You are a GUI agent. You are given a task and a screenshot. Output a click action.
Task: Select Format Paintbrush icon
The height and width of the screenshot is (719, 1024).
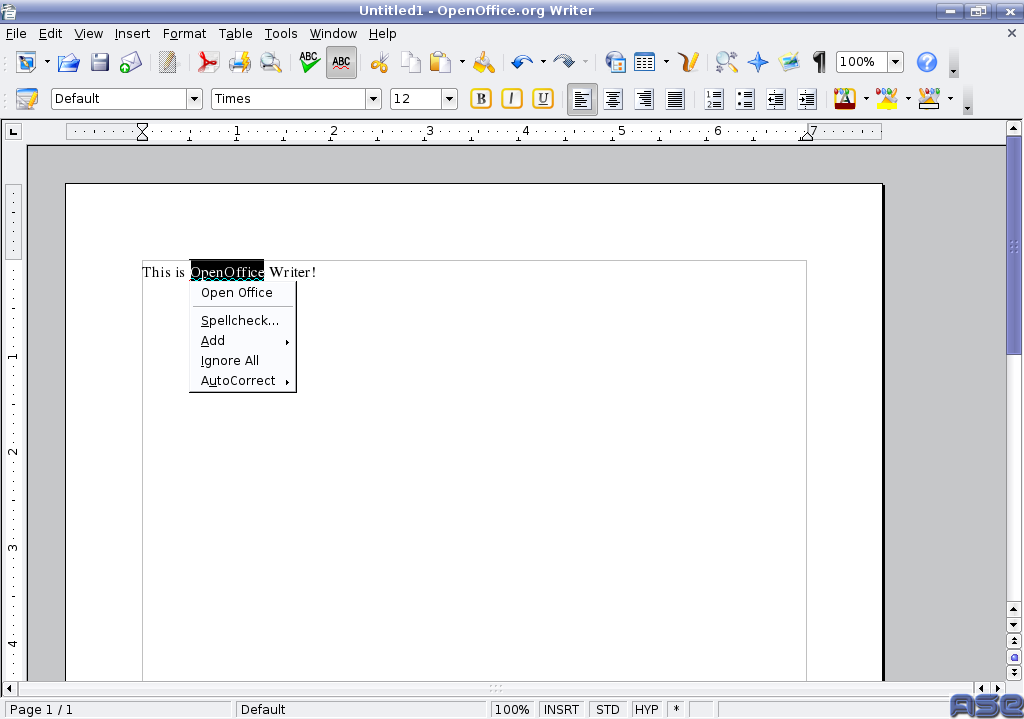(x=484, y=62)
